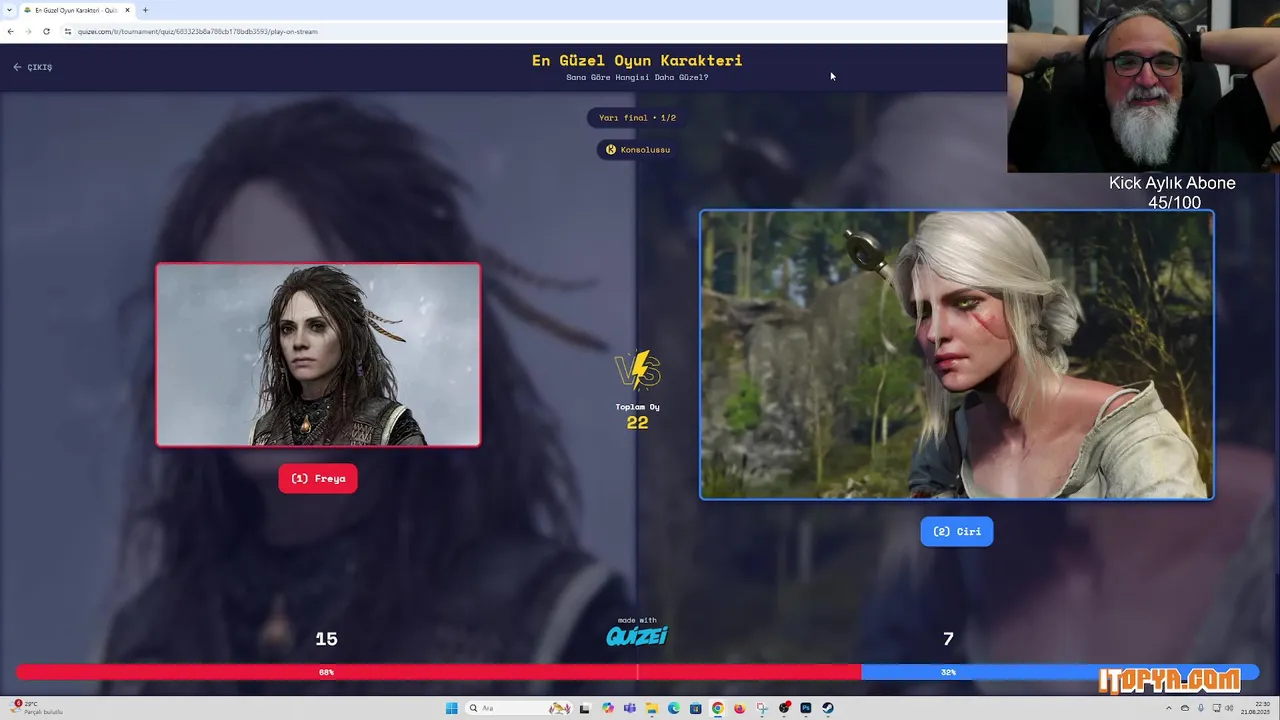Click the taskbar search box Ara
The width and height of the screenshot is (1280, 720).
tap(519, 708)
